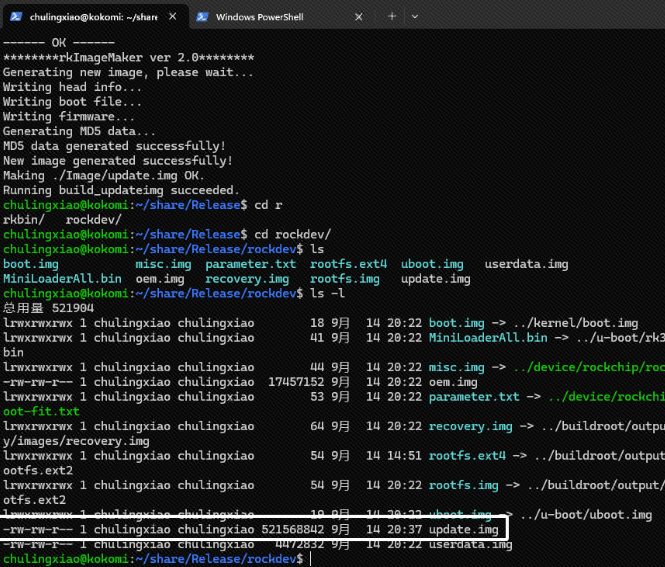Click the '../u-boot/uboot.img' link target
The image size is (665, 567).
[586, 514]
